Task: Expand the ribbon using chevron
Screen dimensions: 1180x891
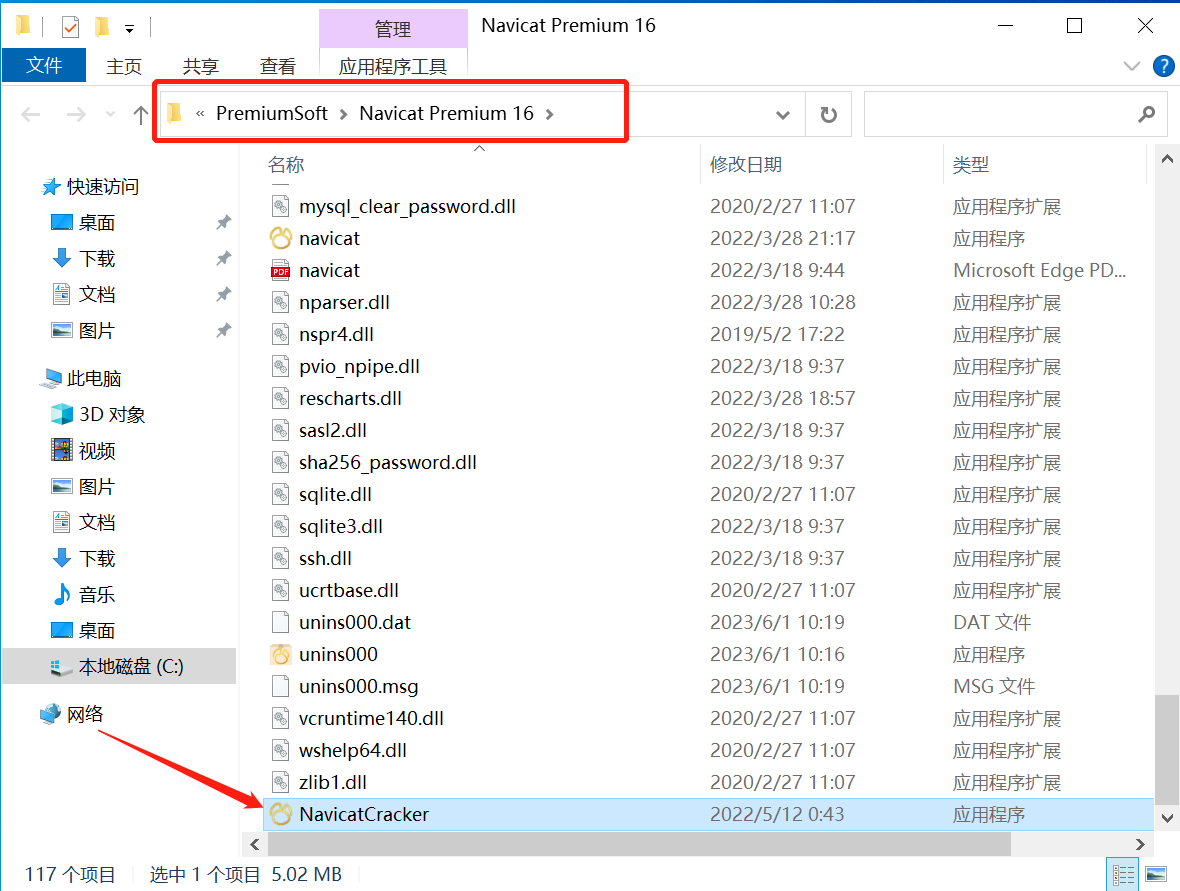Action: 1132,66
